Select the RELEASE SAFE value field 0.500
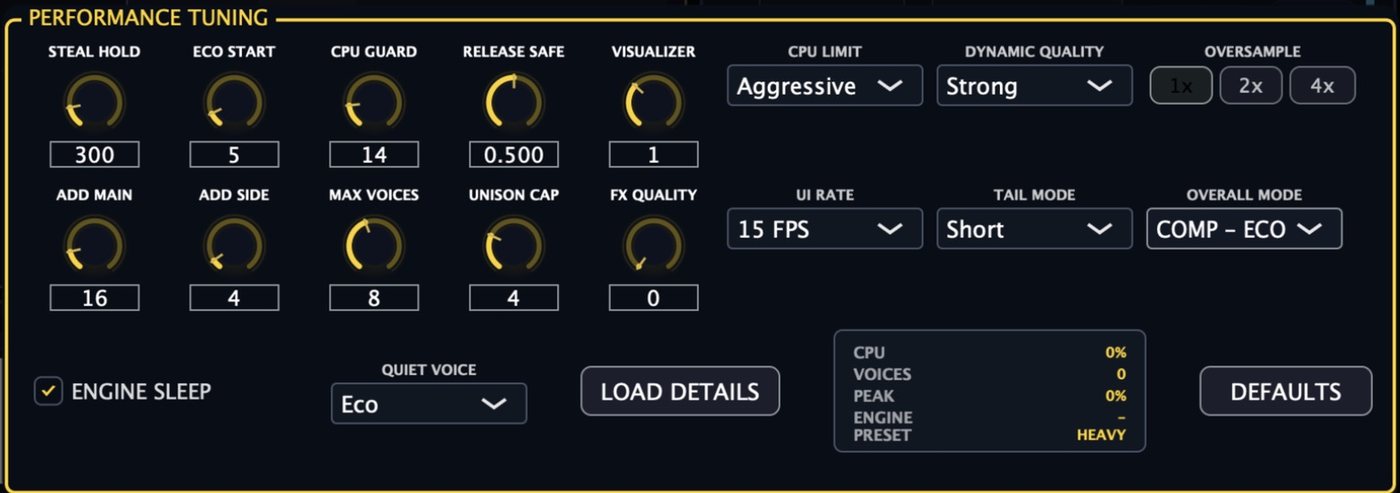 [514, 154]
